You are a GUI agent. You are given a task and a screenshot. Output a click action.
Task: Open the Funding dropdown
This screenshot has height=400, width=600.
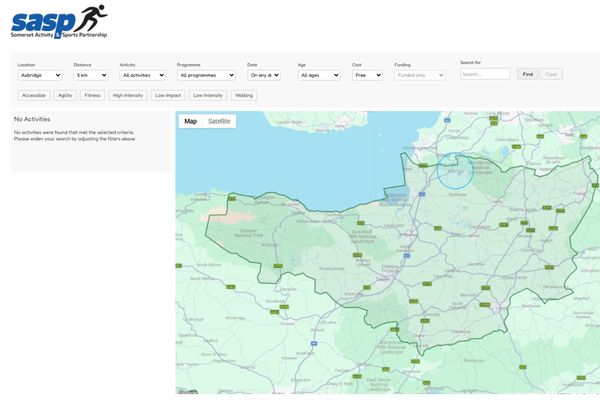click(420, 75)
